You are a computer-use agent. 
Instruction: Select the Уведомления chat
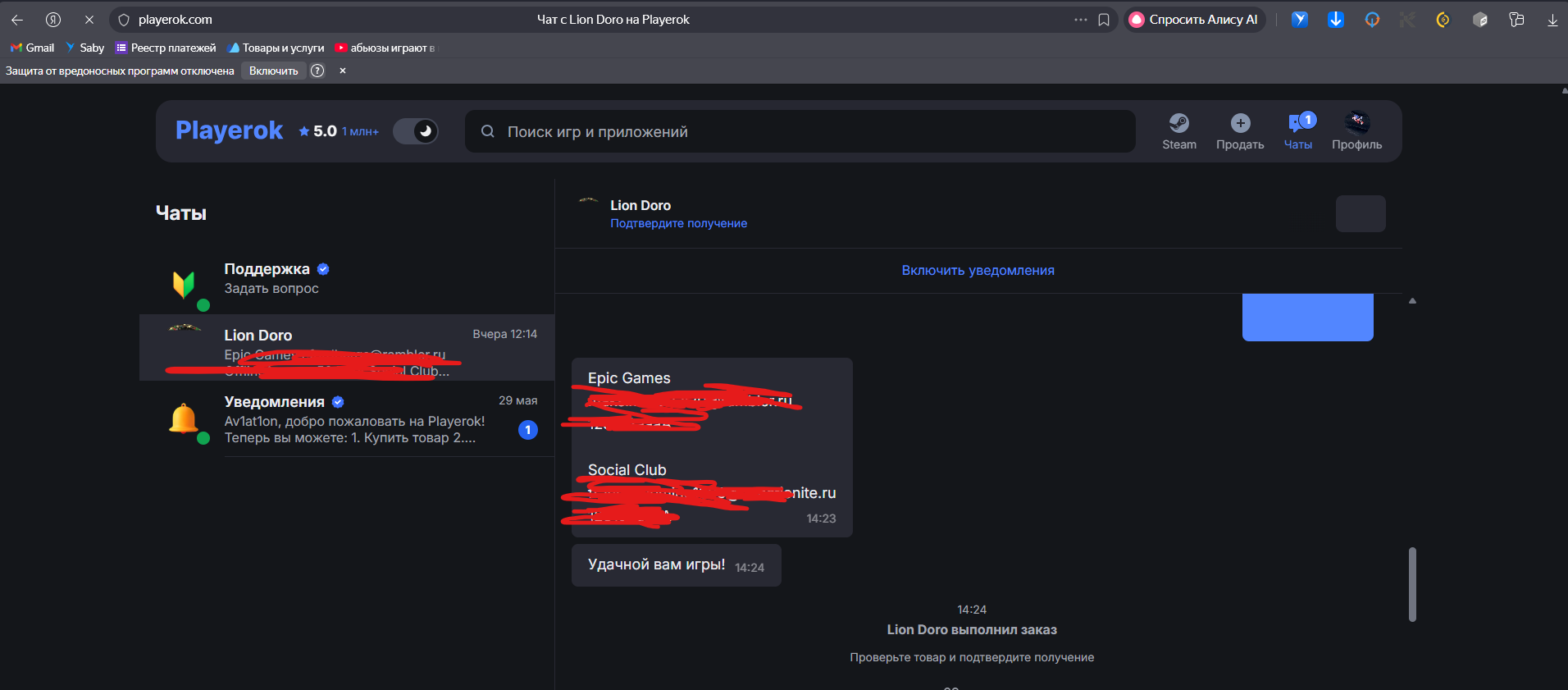pos(346,419)
